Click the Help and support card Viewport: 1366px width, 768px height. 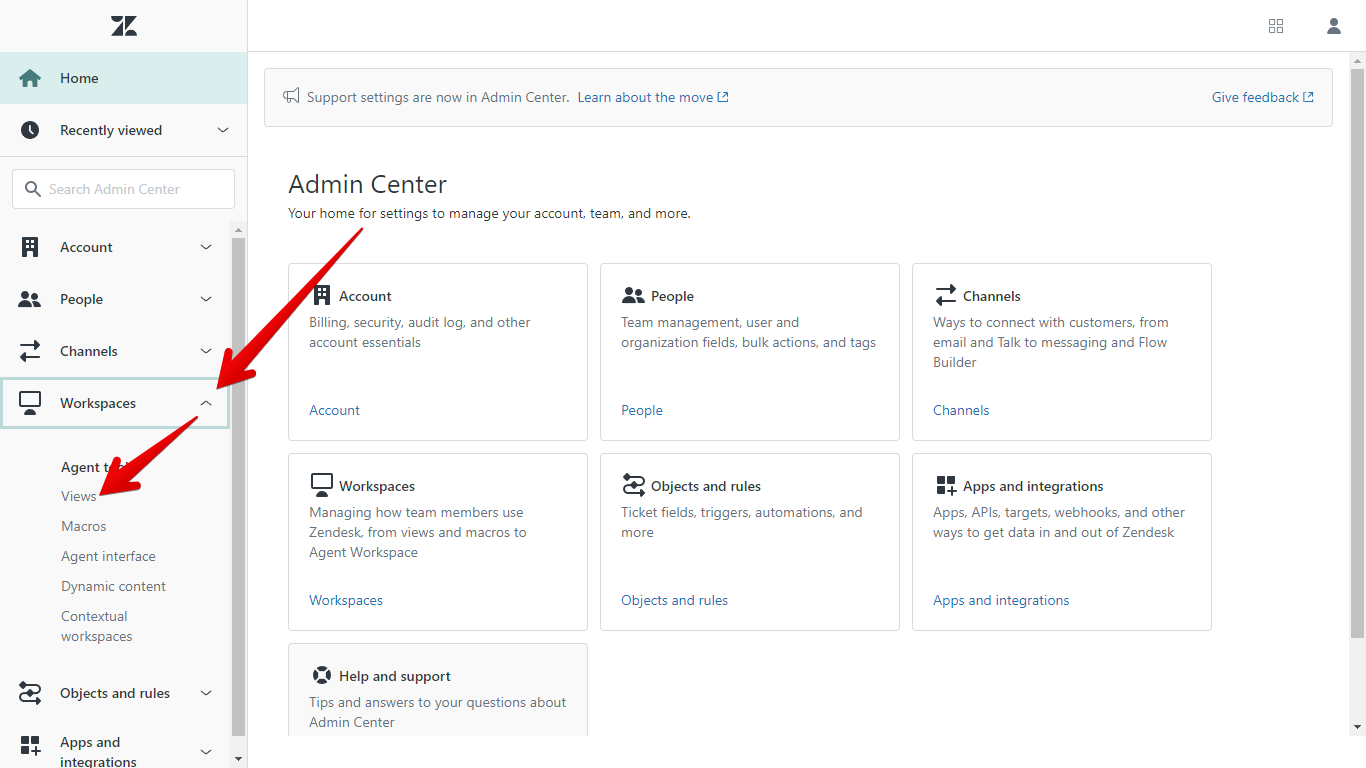coord(438,690)
